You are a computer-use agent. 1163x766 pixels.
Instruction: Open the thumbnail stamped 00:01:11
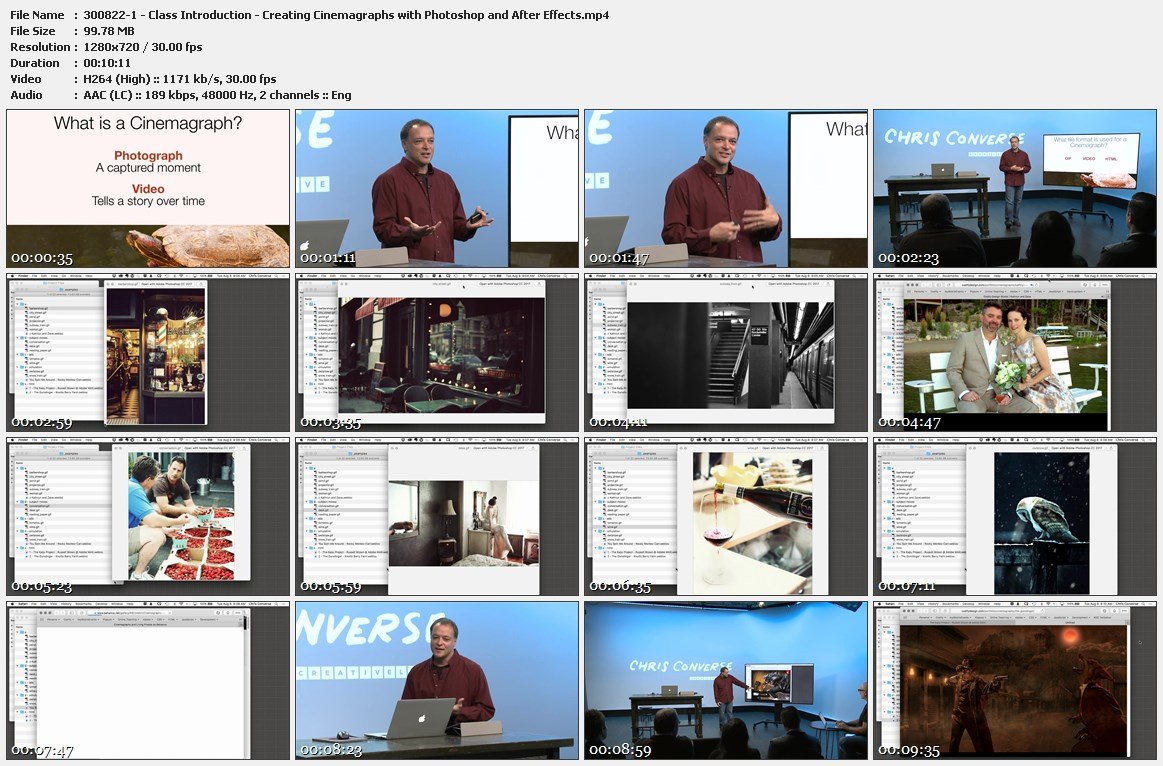(x=437, y=188)
